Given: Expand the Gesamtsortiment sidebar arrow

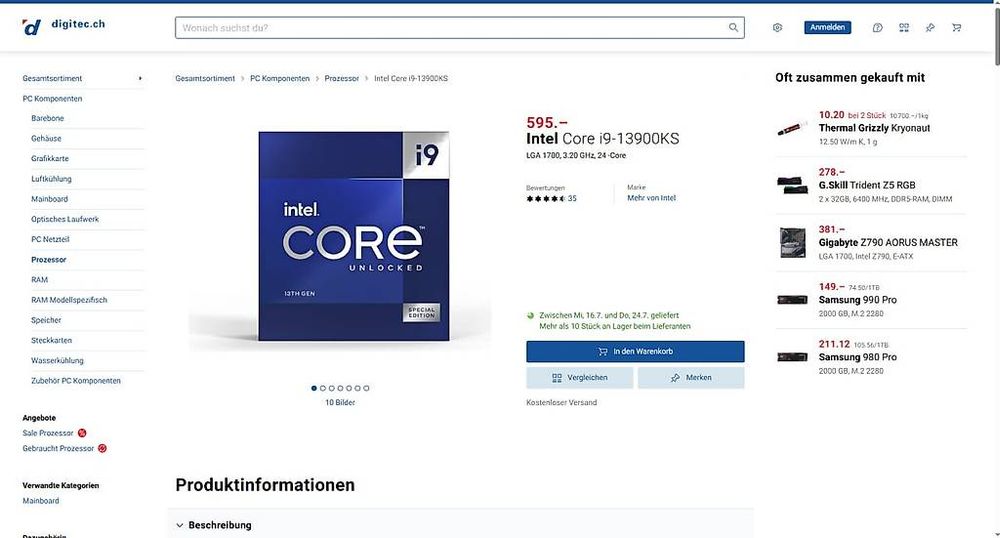Looking at the screenshot, I should point(140,78).
